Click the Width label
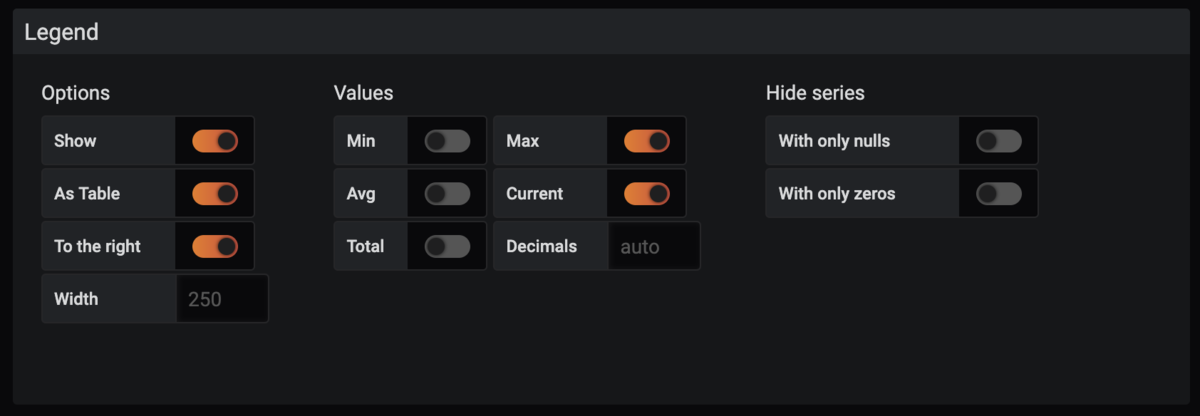Screen dimensions: 1200x416 [x=76, y=299]
